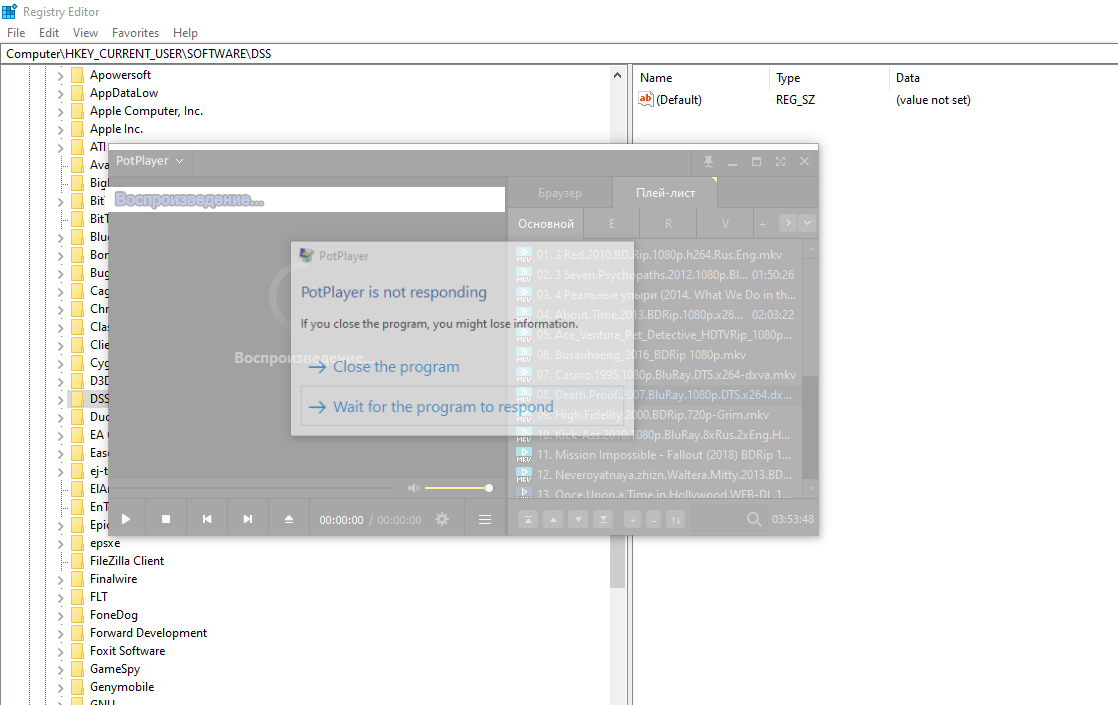Expand the Apple Inc. registry key
Viewport: 1118px width, 705px height.
pos(61,129)
